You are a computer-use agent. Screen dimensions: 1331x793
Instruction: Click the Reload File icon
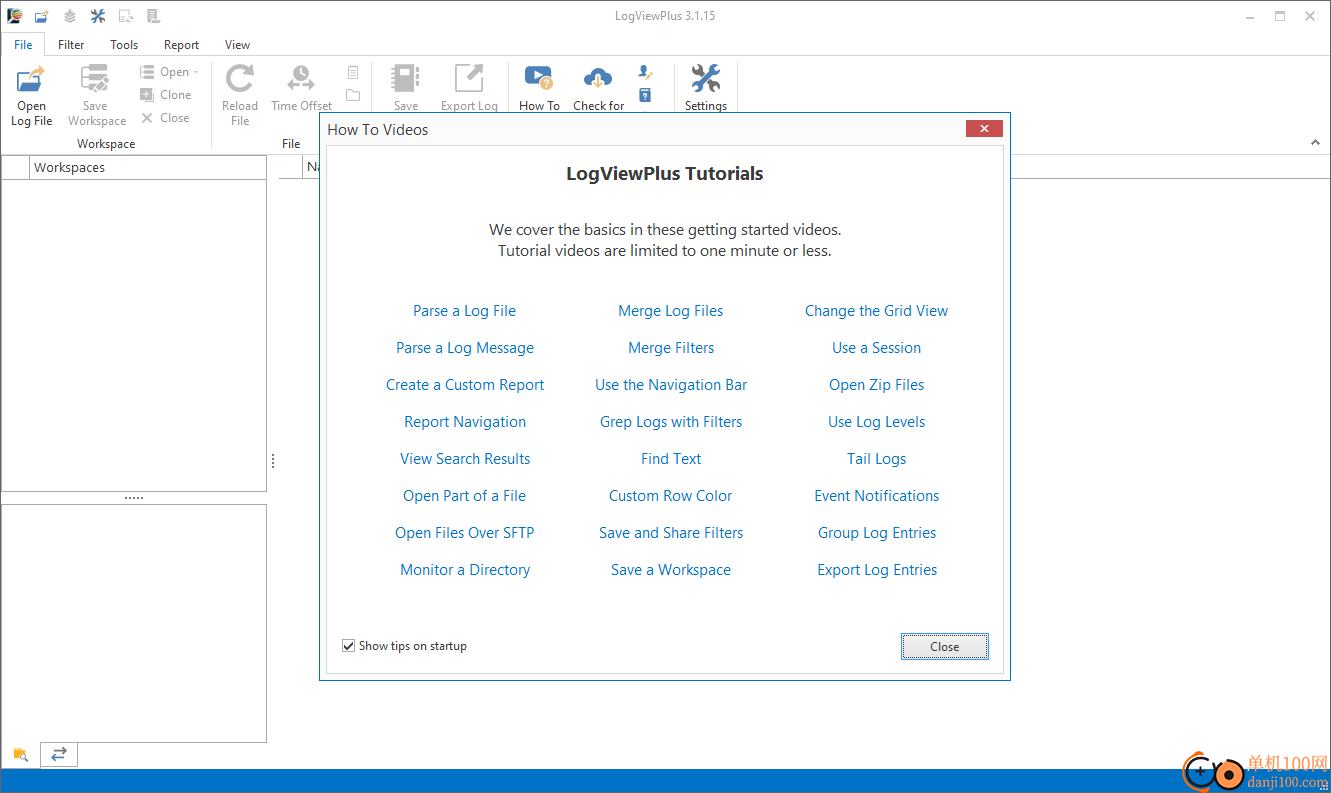(240, 79)
